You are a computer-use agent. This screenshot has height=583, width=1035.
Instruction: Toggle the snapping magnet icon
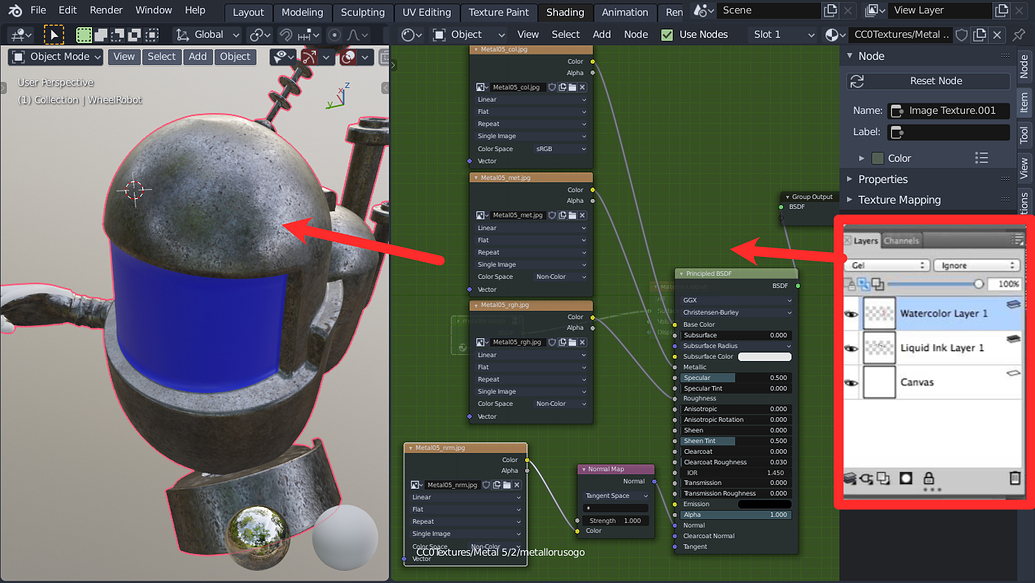click(286, 34)
